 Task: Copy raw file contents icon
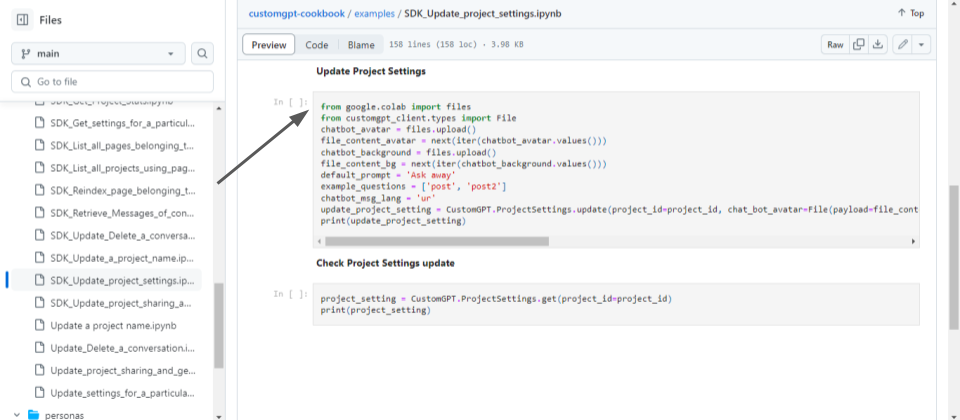click(x=859, y=45)
